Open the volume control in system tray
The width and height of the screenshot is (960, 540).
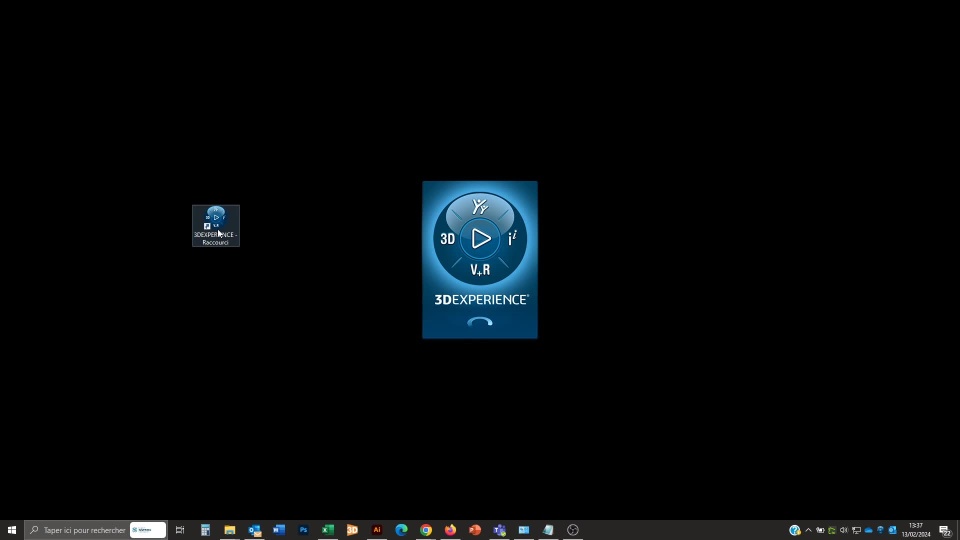(844, 530)
